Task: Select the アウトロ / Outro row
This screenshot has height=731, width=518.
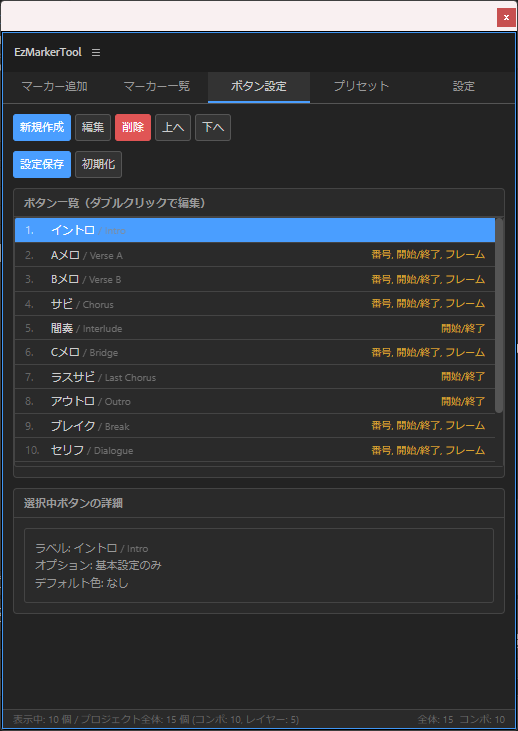Action: click(x=255, y=401)
